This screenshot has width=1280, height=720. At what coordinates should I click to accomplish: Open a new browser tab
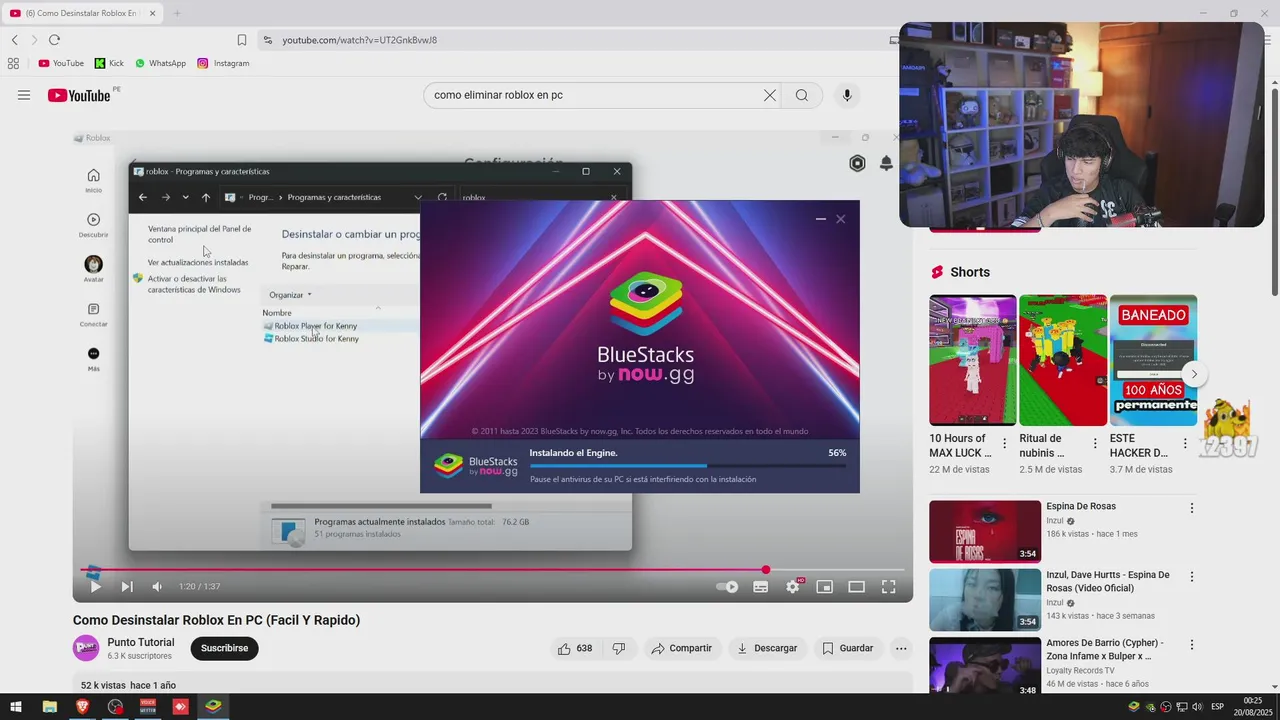pos(177,13)
